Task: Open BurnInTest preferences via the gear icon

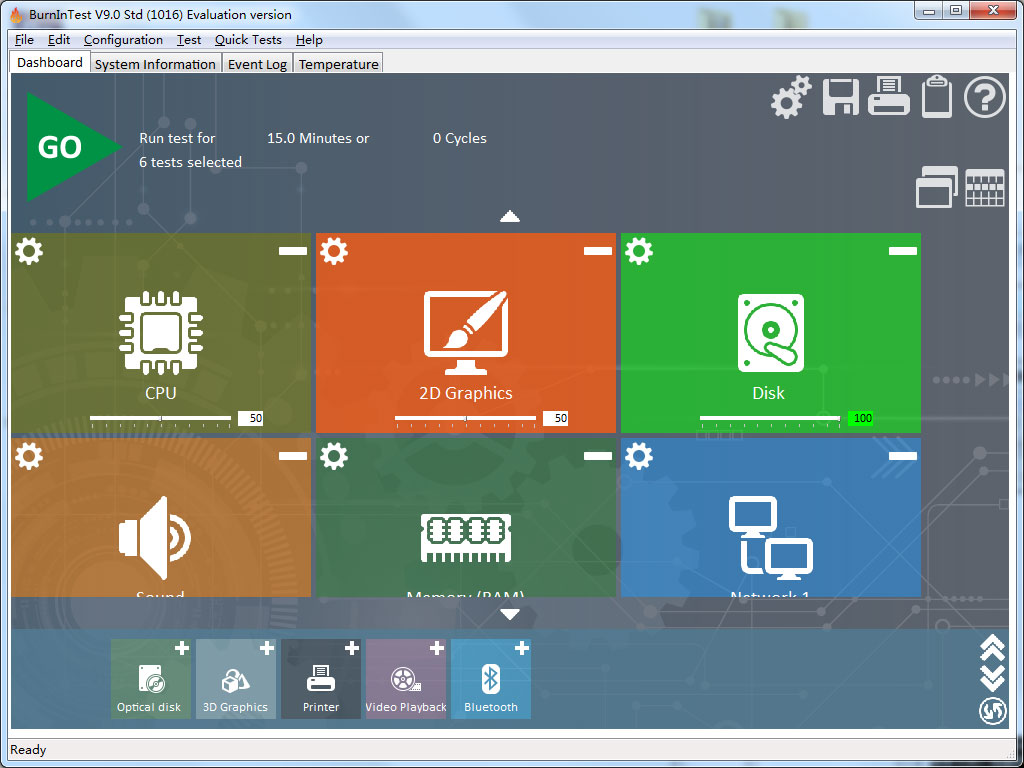Action: (789, 97)
